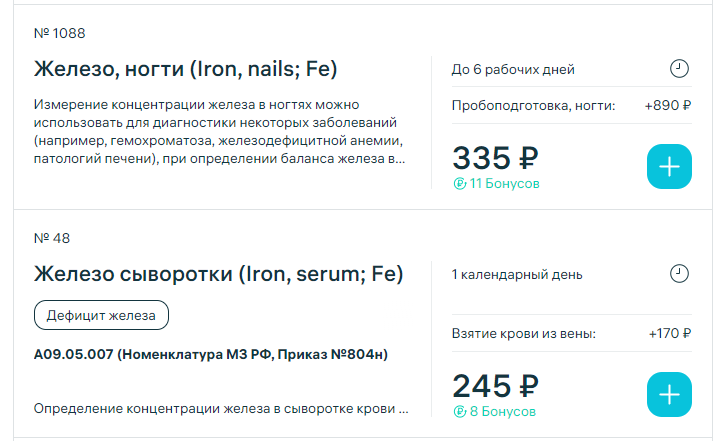Open Железо сыворотки (Iron, serum; Fe) title
This screenshot has width=722, height=441.
(x=219, y=274)
